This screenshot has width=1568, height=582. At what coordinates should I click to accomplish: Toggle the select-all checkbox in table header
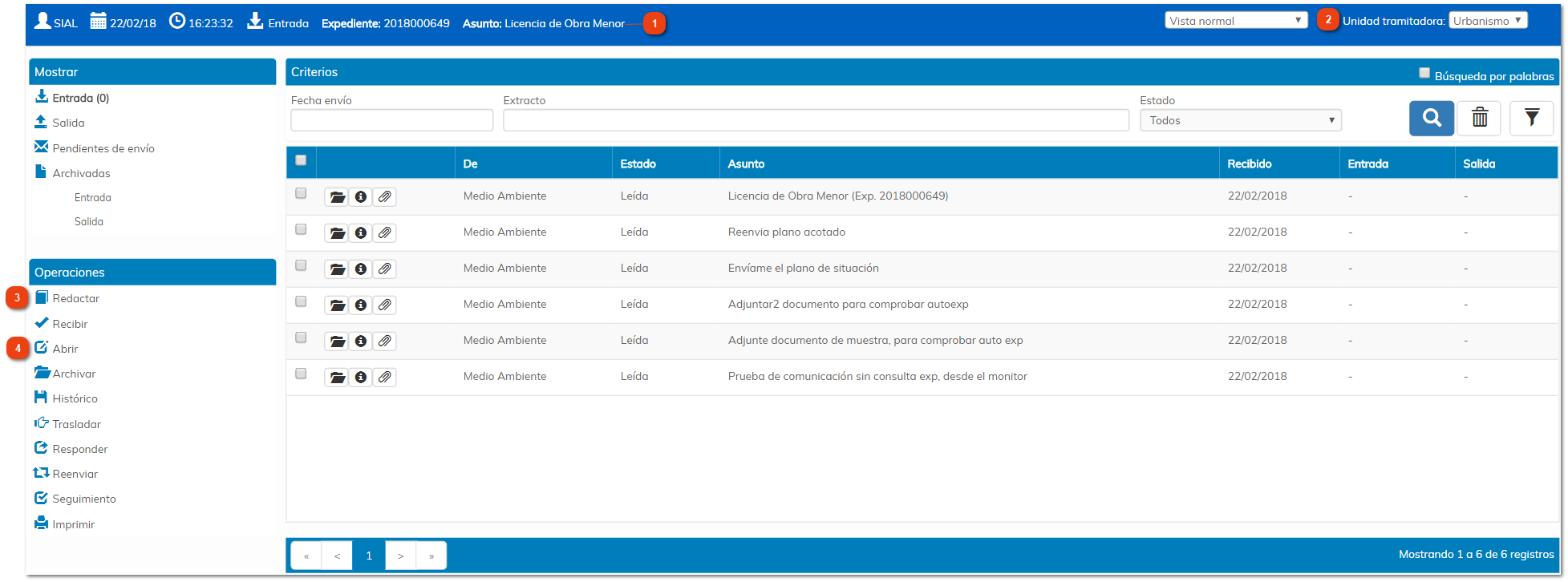(301, 160)
